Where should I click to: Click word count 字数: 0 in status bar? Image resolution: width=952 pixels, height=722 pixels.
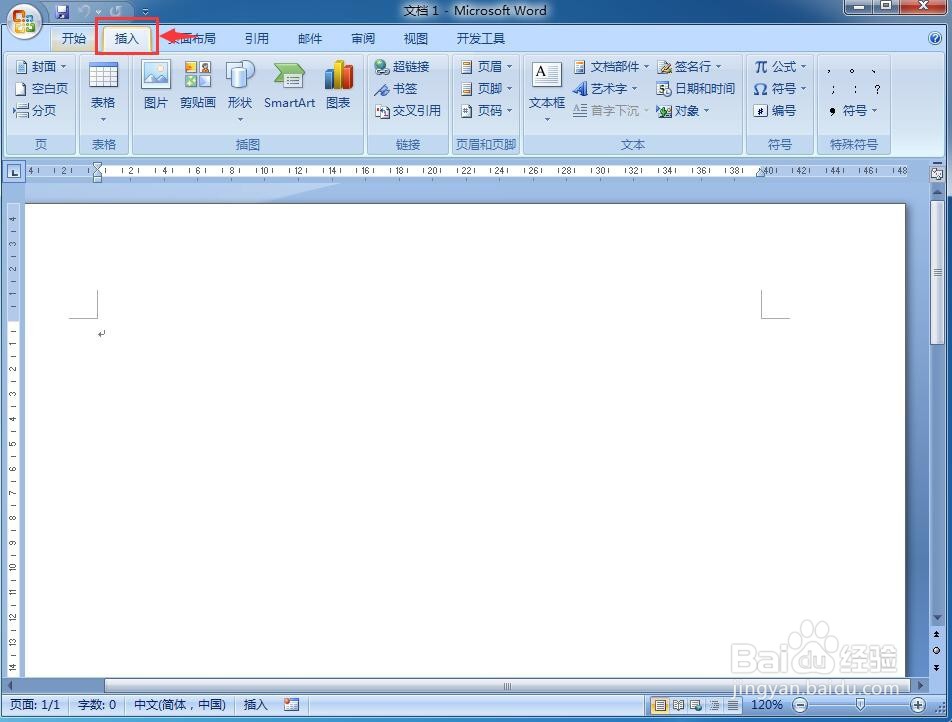[x=97, y=704]
